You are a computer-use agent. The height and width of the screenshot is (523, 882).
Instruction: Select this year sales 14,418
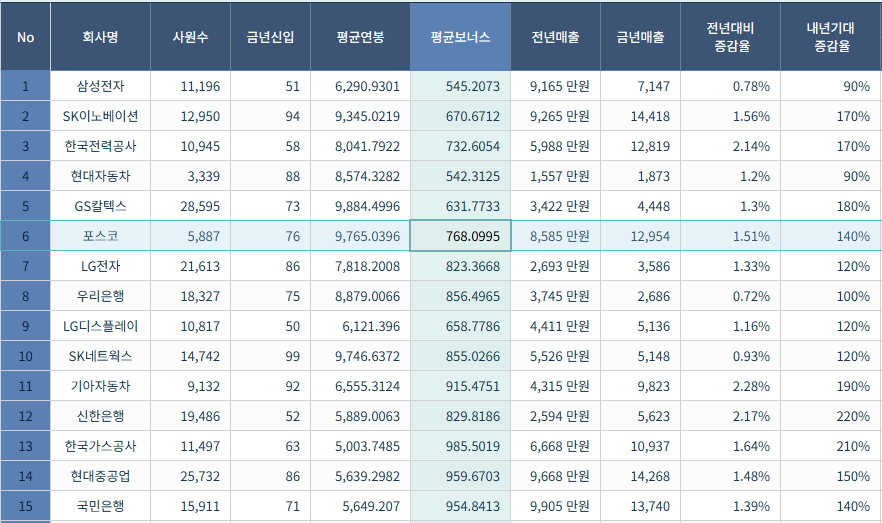[x=640, y=116]
